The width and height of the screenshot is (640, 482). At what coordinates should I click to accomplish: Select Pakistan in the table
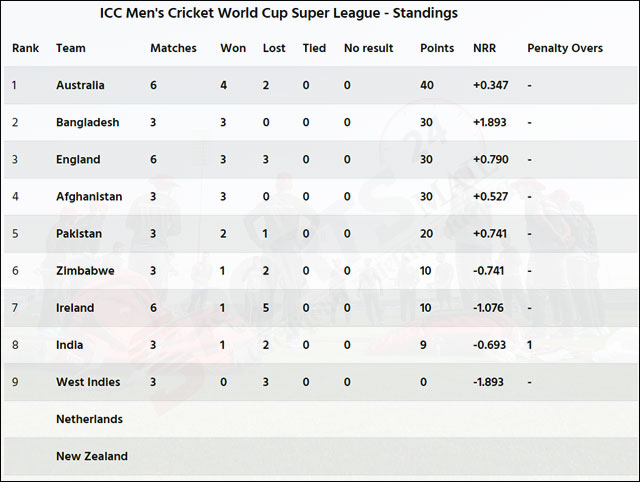[79, 234]
